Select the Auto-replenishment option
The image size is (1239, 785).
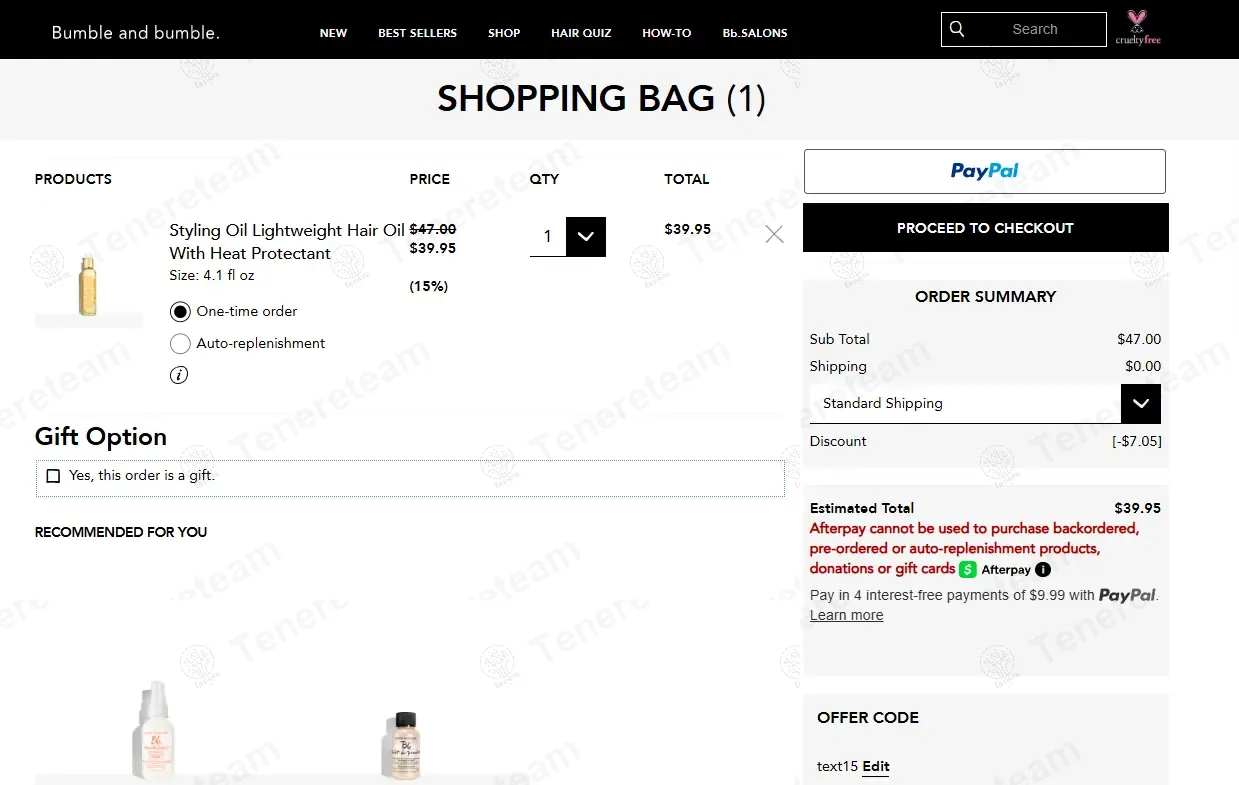[180, 344]
